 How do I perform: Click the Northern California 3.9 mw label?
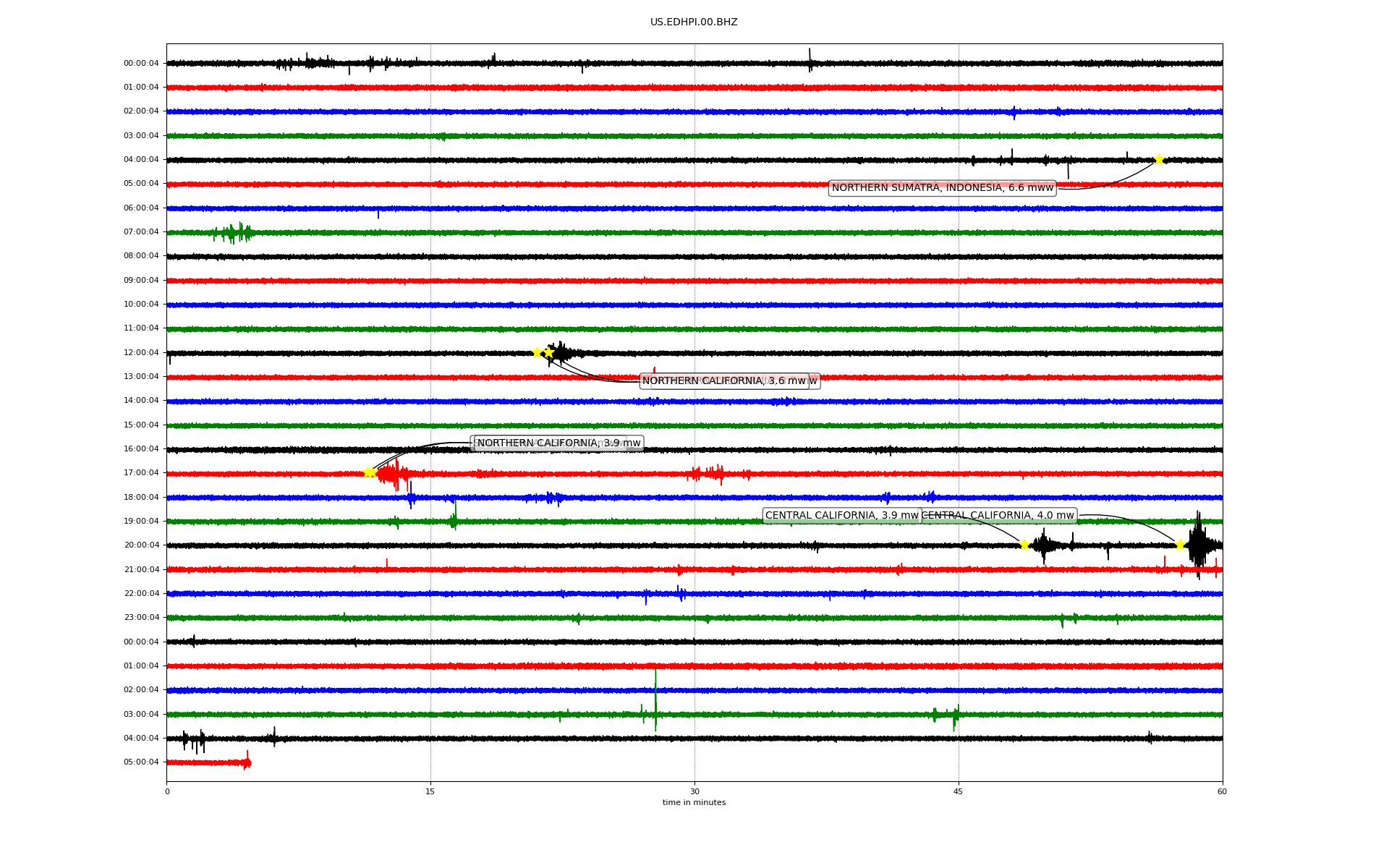(x=558, y=443)
